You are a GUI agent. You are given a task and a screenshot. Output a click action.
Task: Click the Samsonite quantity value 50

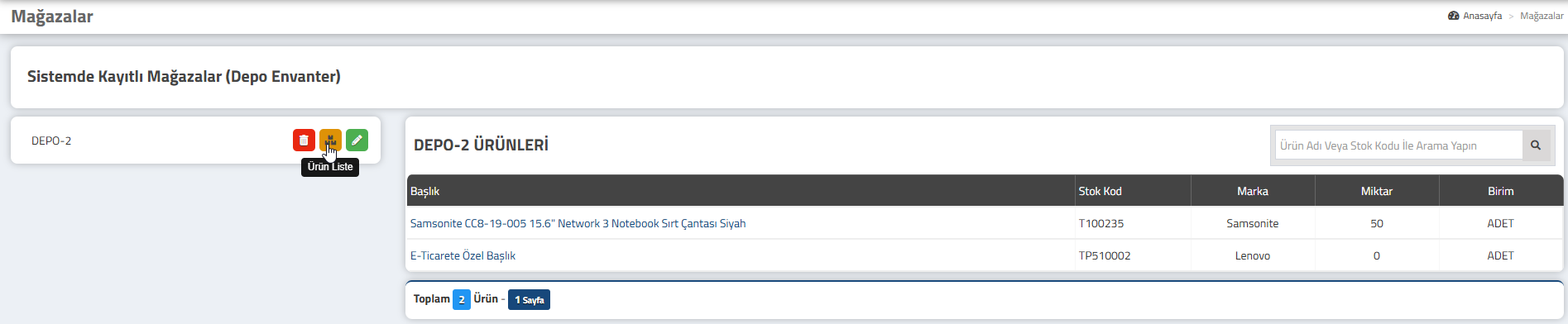(x=1377, y=223)
